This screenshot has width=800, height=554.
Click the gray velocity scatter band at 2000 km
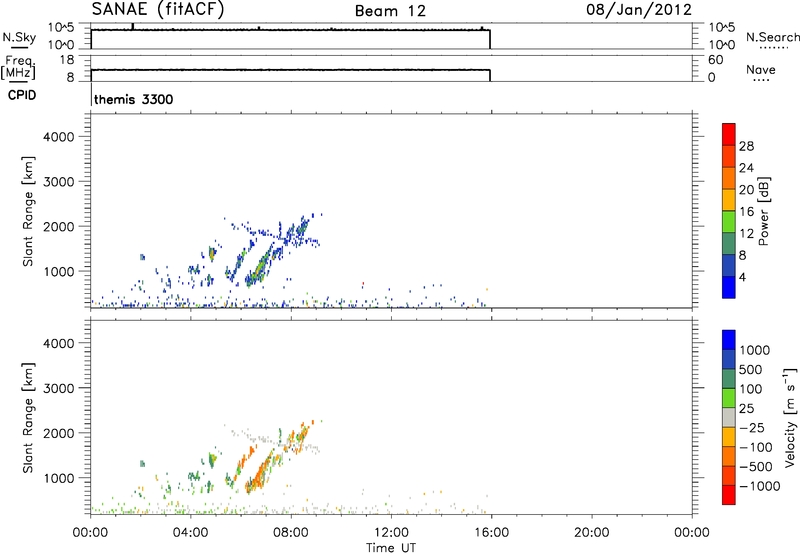coord(276,440)
